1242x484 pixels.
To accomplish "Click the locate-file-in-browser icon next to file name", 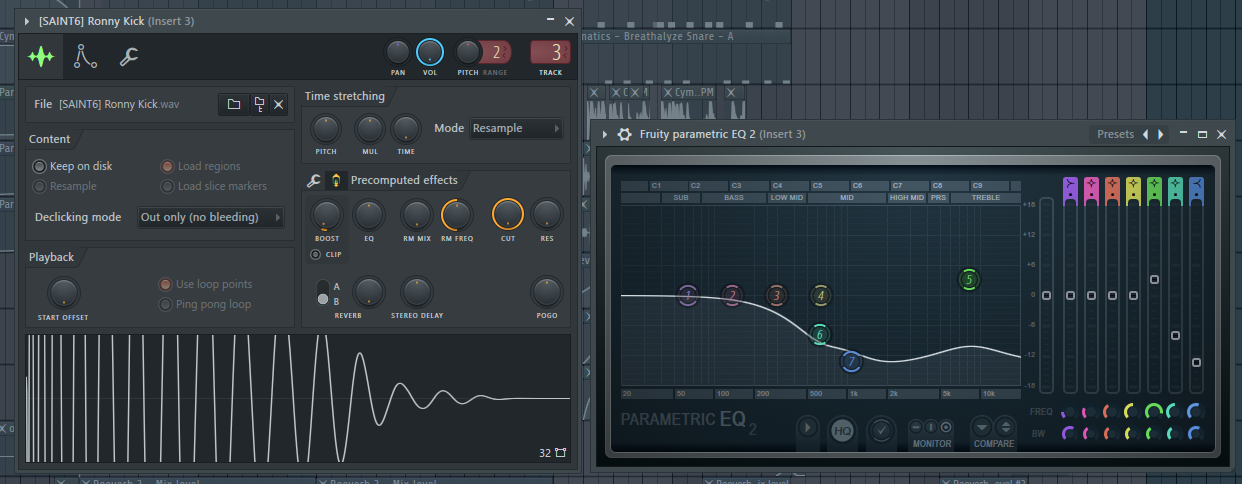I will click(258, 104).
